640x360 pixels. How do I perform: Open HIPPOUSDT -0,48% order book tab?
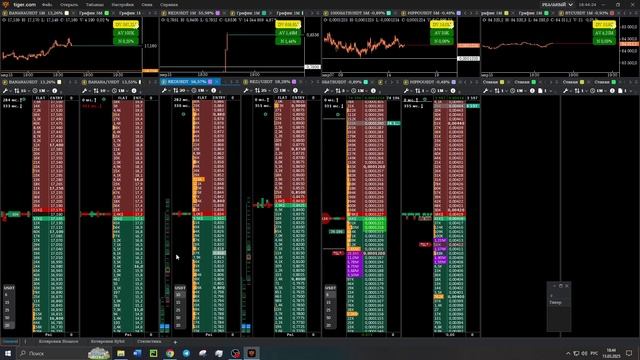coord(429,82)
